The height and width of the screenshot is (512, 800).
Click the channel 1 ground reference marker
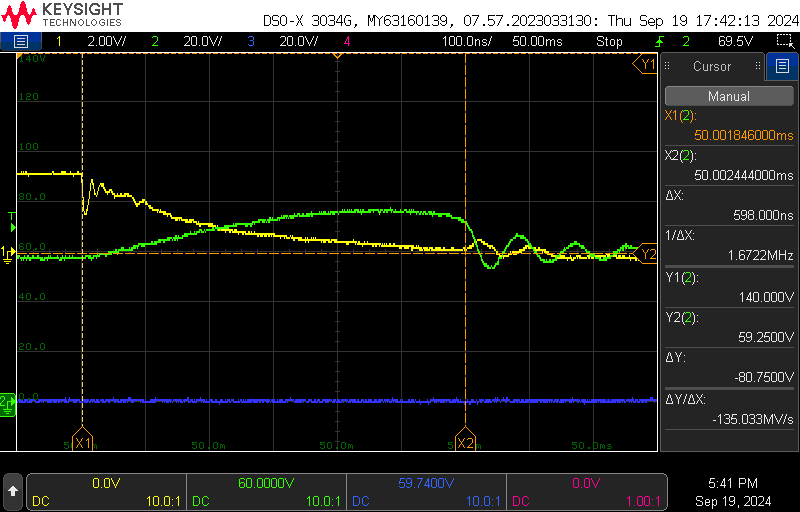pos(8,253)
